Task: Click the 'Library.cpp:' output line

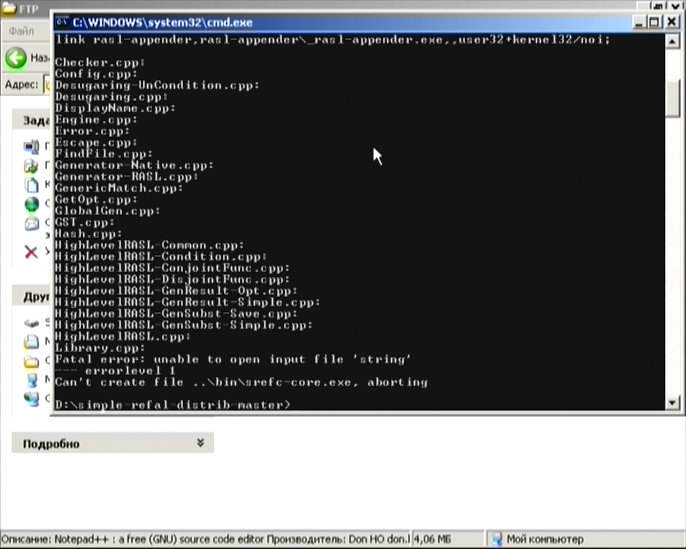Action: [x=100, y=348]
